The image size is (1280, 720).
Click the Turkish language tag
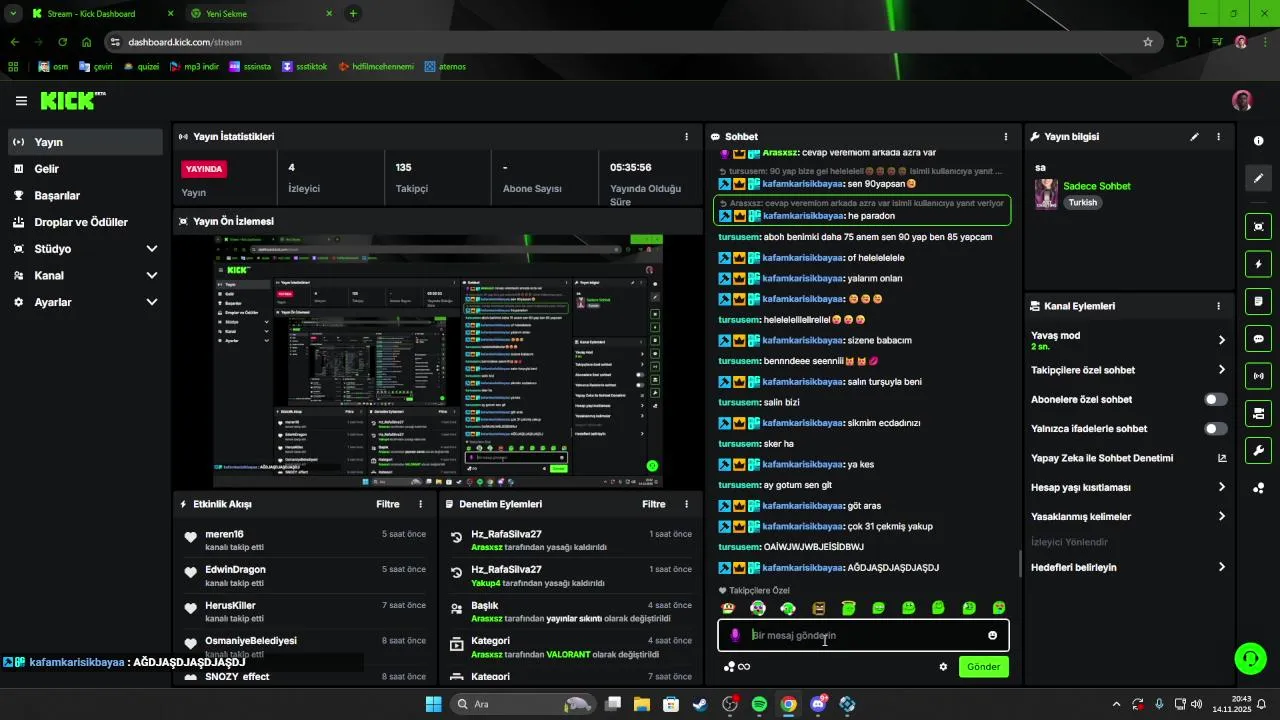click(x=1083, y=202)
